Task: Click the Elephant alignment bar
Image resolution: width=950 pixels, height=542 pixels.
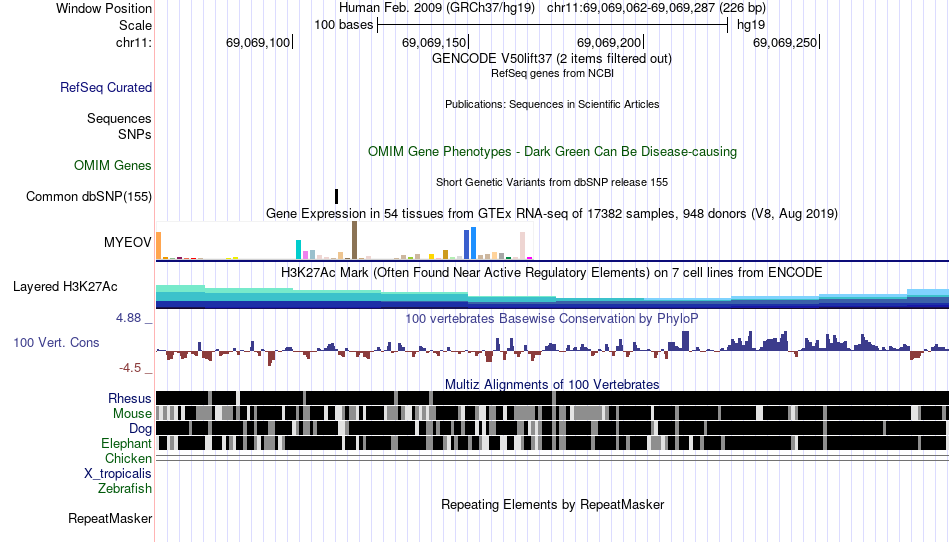Action: [x=552, y=443]
